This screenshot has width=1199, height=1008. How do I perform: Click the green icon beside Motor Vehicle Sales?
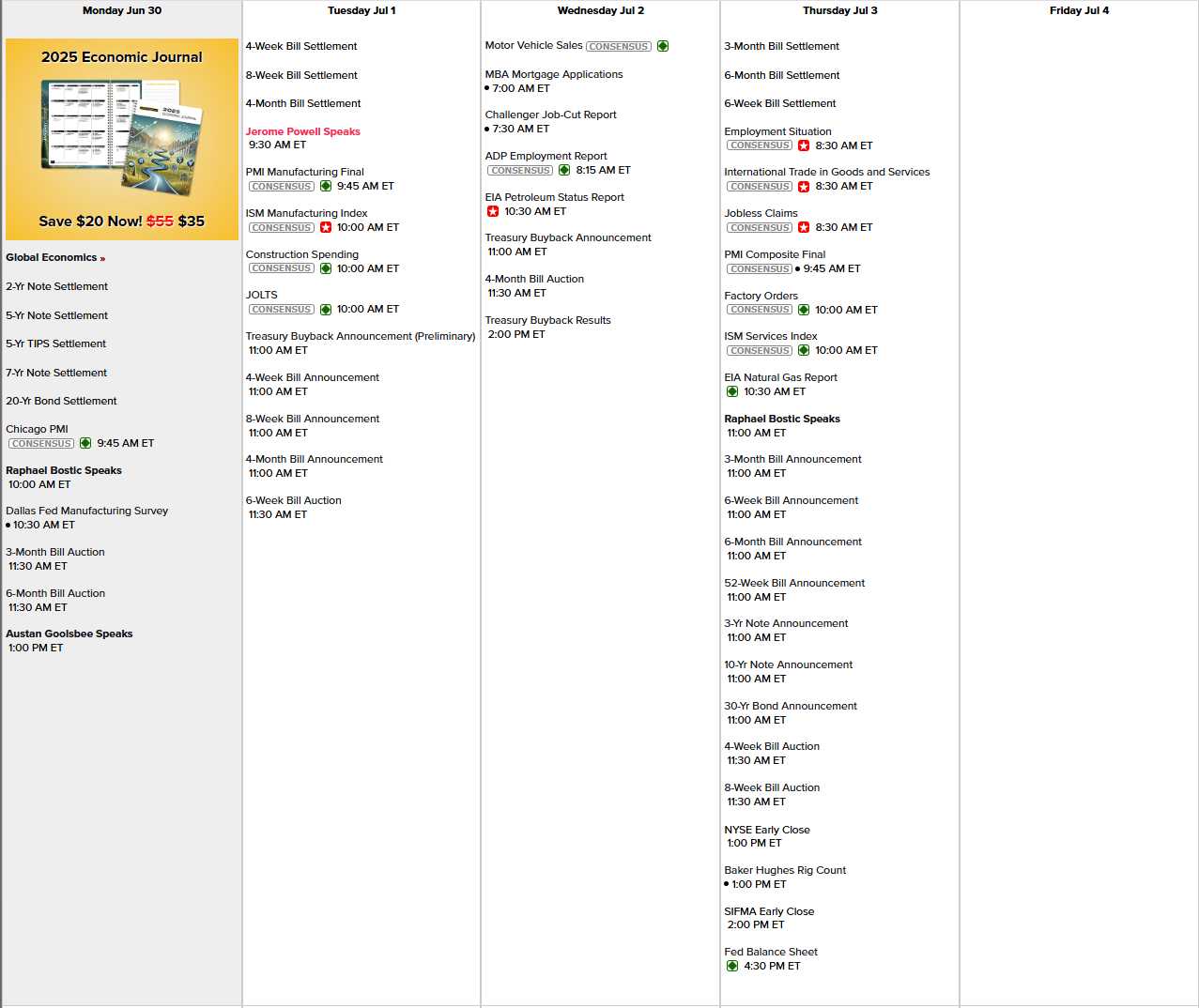pyautogui.click(x=663, y=46)
